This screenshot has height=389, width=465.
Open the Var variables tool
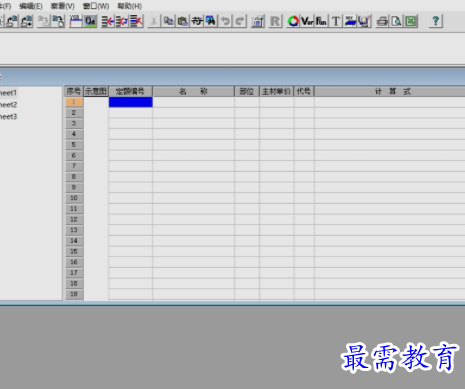307,21
